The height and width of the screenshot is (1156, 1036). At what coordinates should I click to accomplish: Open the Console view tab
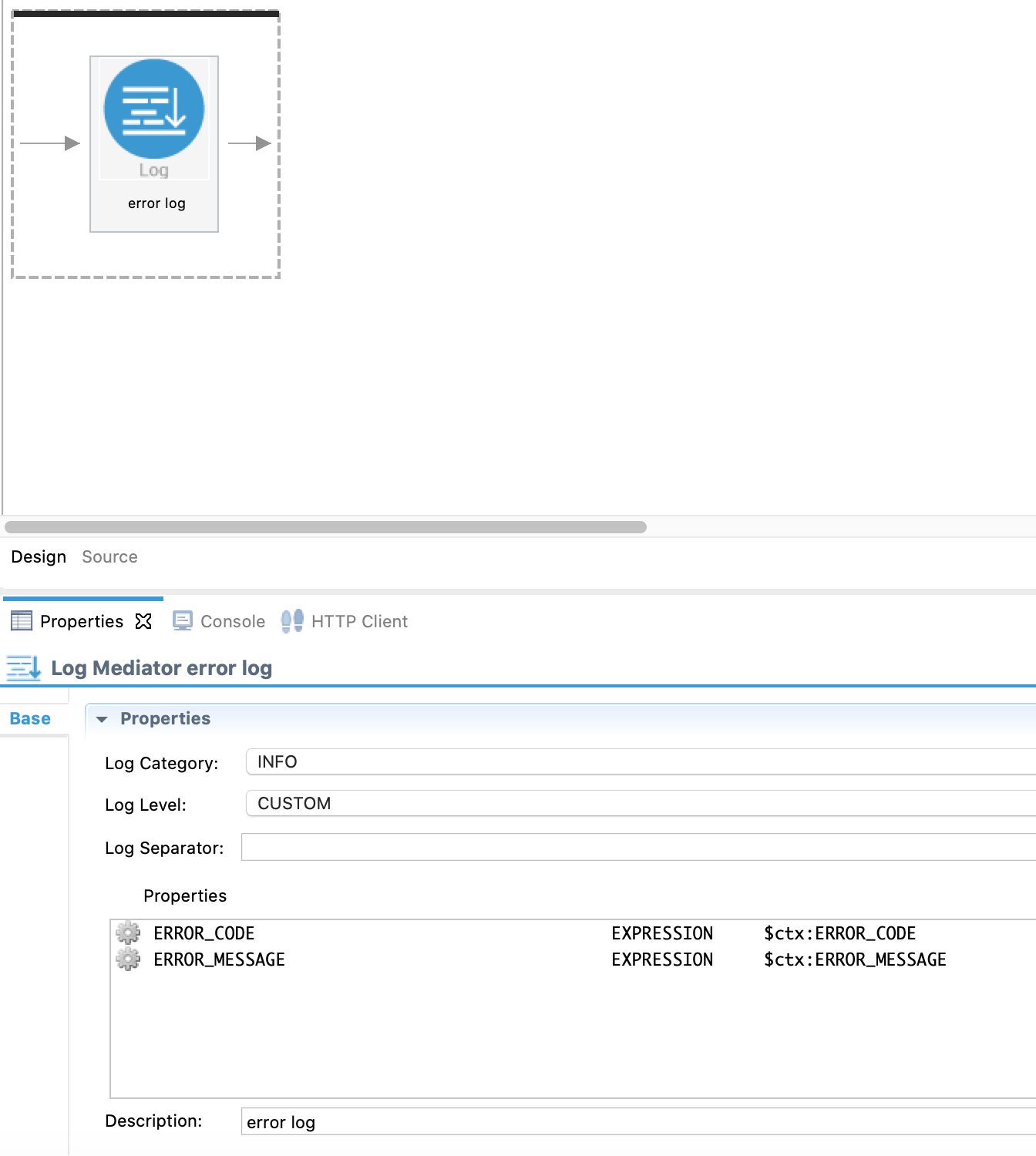(x=233, y=621)
